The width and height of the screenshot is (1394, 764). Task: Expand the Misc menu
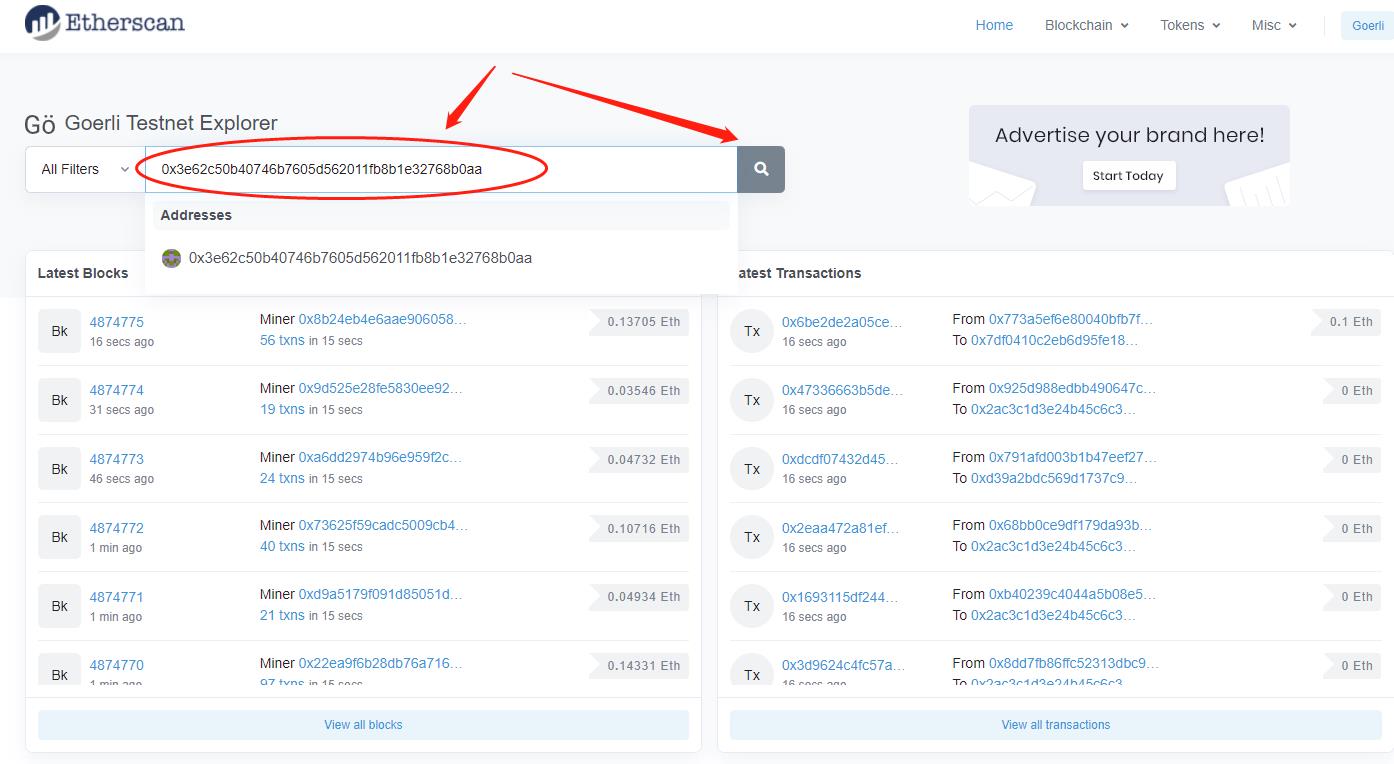click(x=1274, y=25)
